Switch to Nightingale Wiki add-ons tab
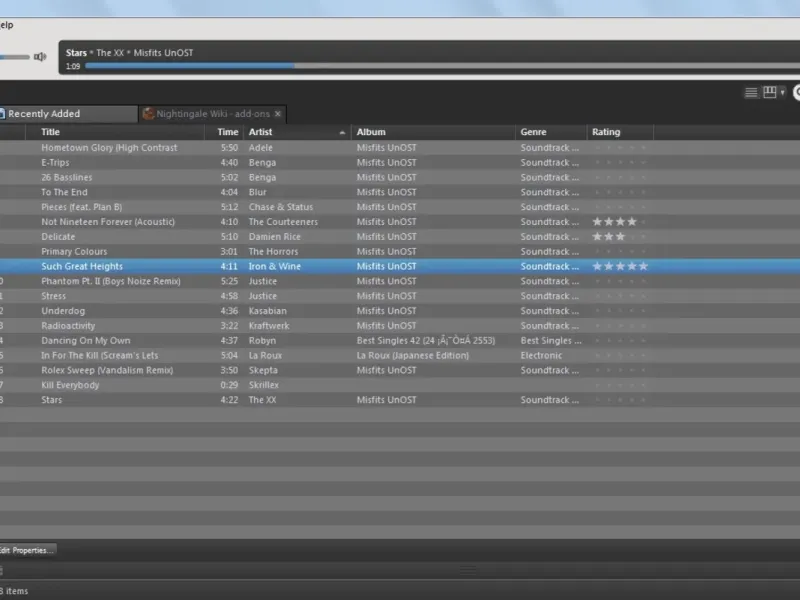 coord(213,114)
